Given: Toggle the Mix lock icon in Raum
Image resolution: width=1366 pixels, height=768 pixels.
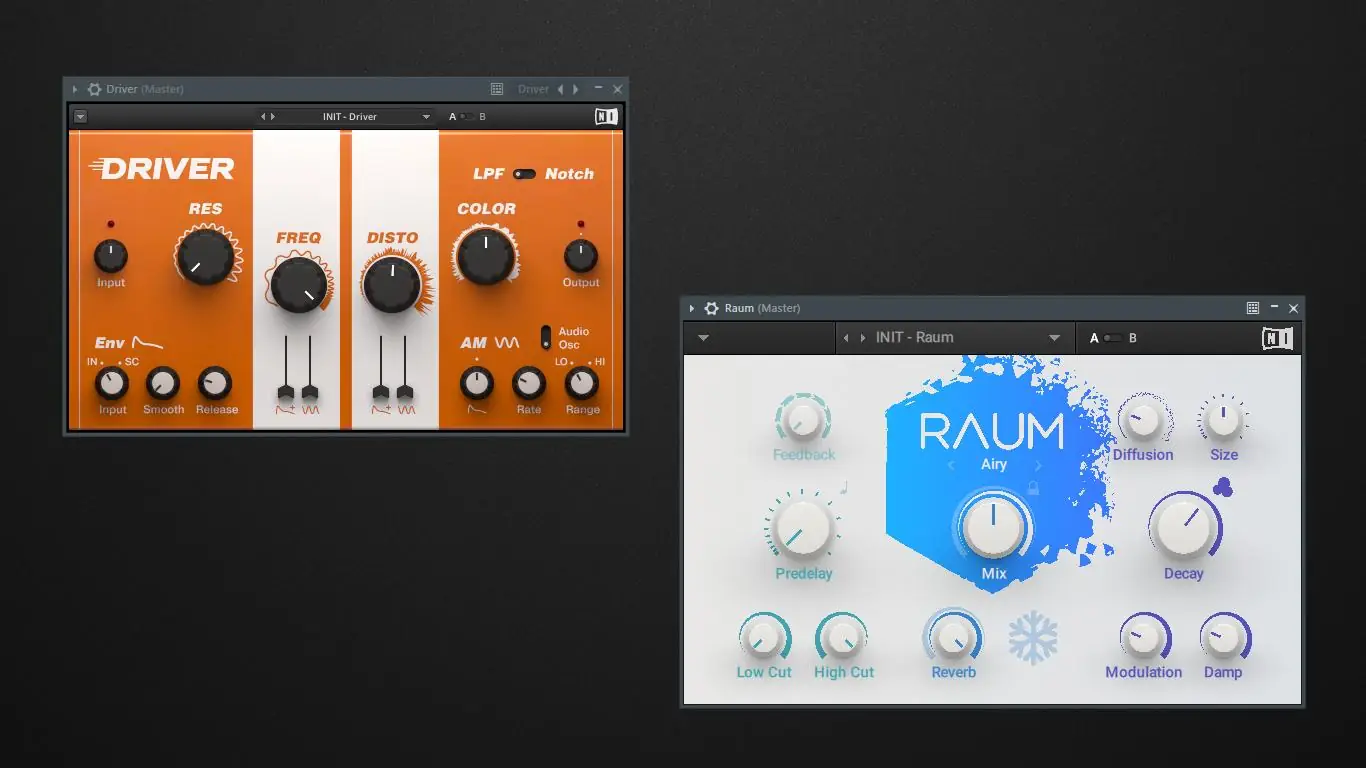Looking at the screenshot, I should 1033,488.
